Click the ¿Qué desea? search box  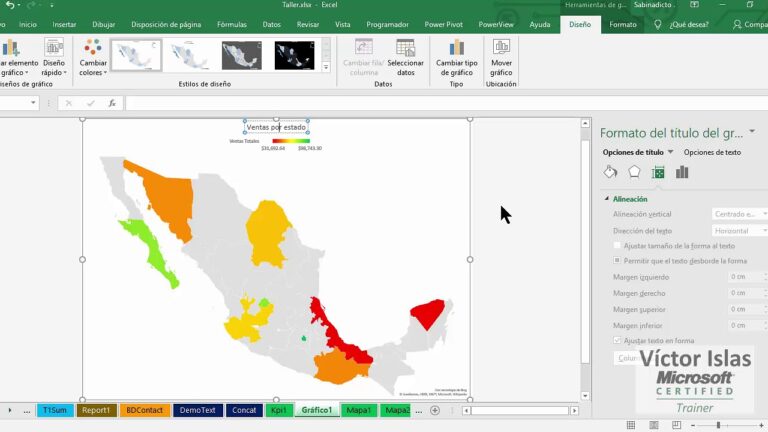click(689, 24)
